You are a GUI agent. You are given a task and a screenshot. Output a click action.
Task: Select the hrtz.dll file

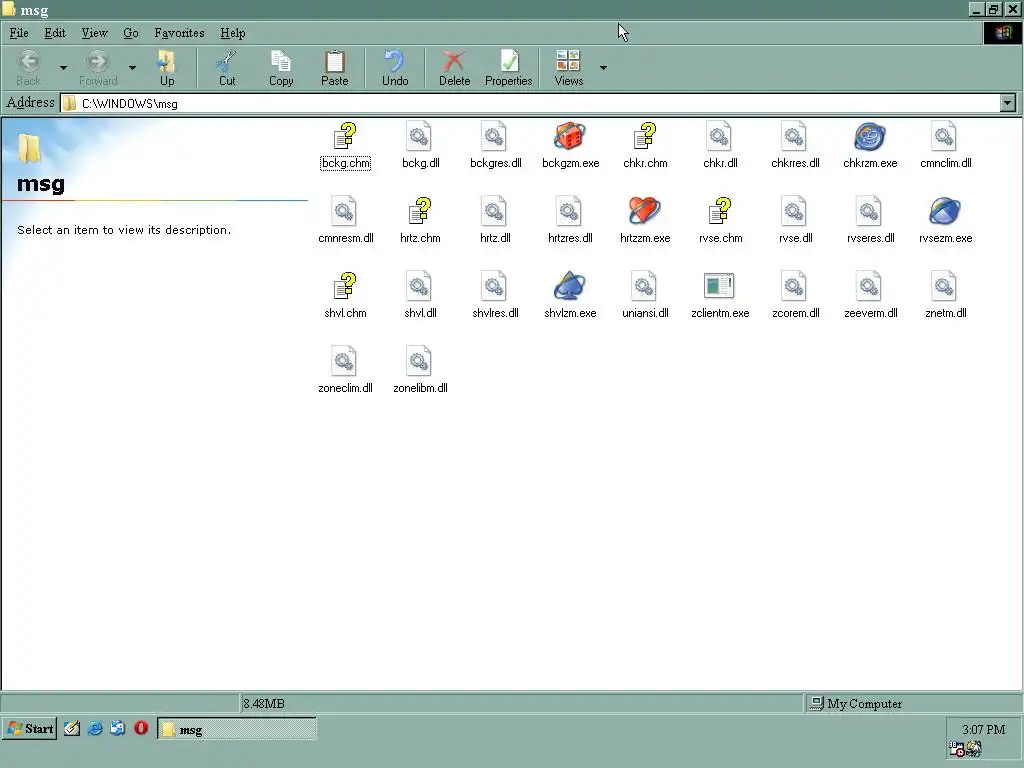tap(495, 221)
